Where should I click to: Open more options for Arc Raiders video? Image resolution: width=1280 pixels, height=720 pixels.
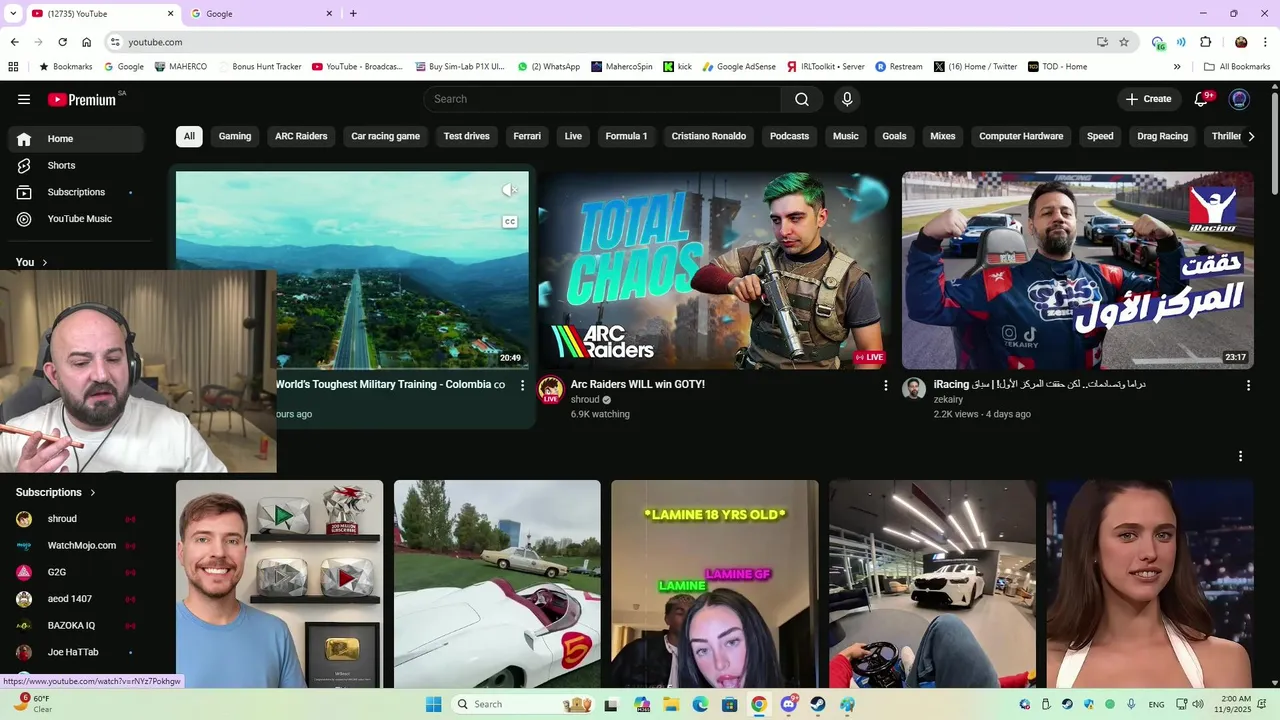point(885,385)
